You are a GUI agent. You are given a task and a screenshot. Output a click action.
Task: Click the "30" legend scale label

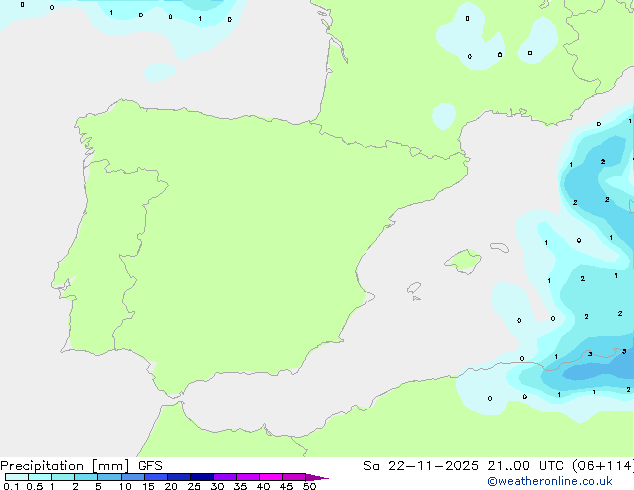[217, 486]
